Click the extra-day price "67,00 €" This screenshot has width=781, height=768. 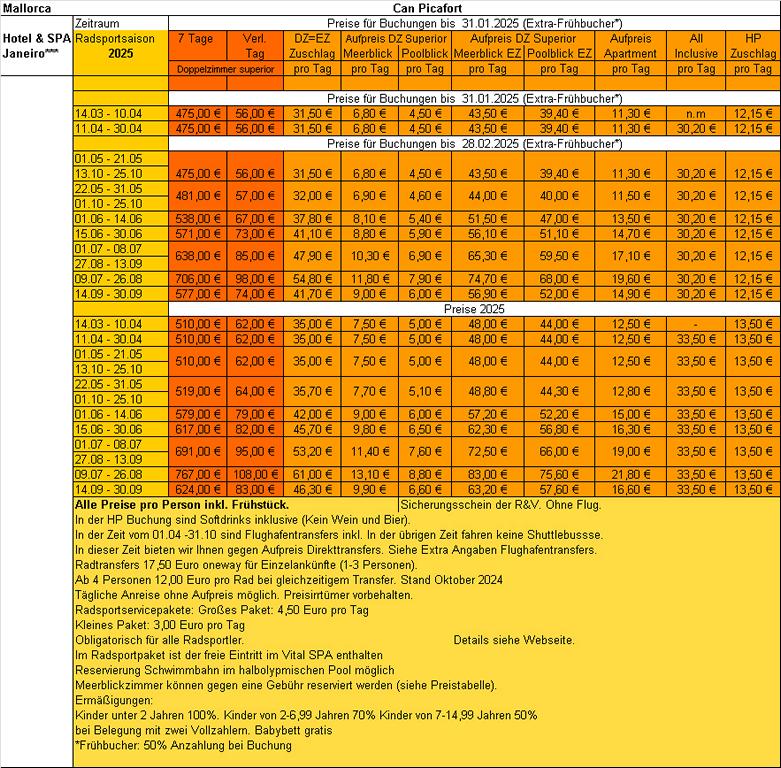[x=255, y=219]
